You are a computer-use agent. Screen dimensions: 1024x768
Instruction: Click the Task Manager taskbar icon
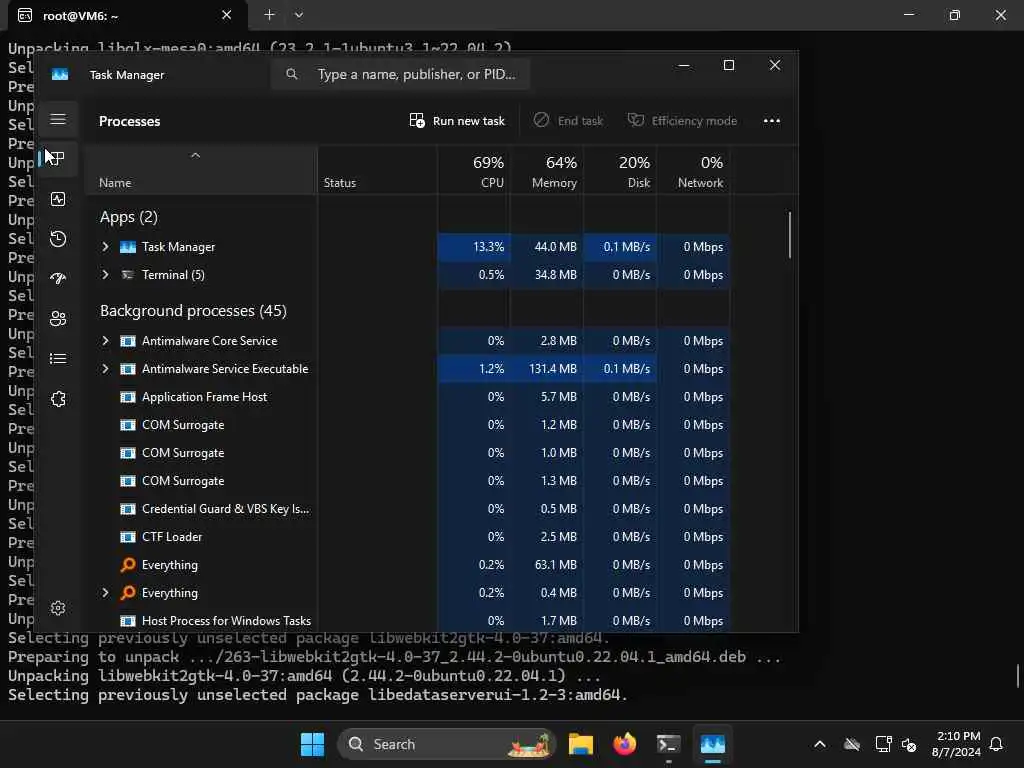pos(712,744)
